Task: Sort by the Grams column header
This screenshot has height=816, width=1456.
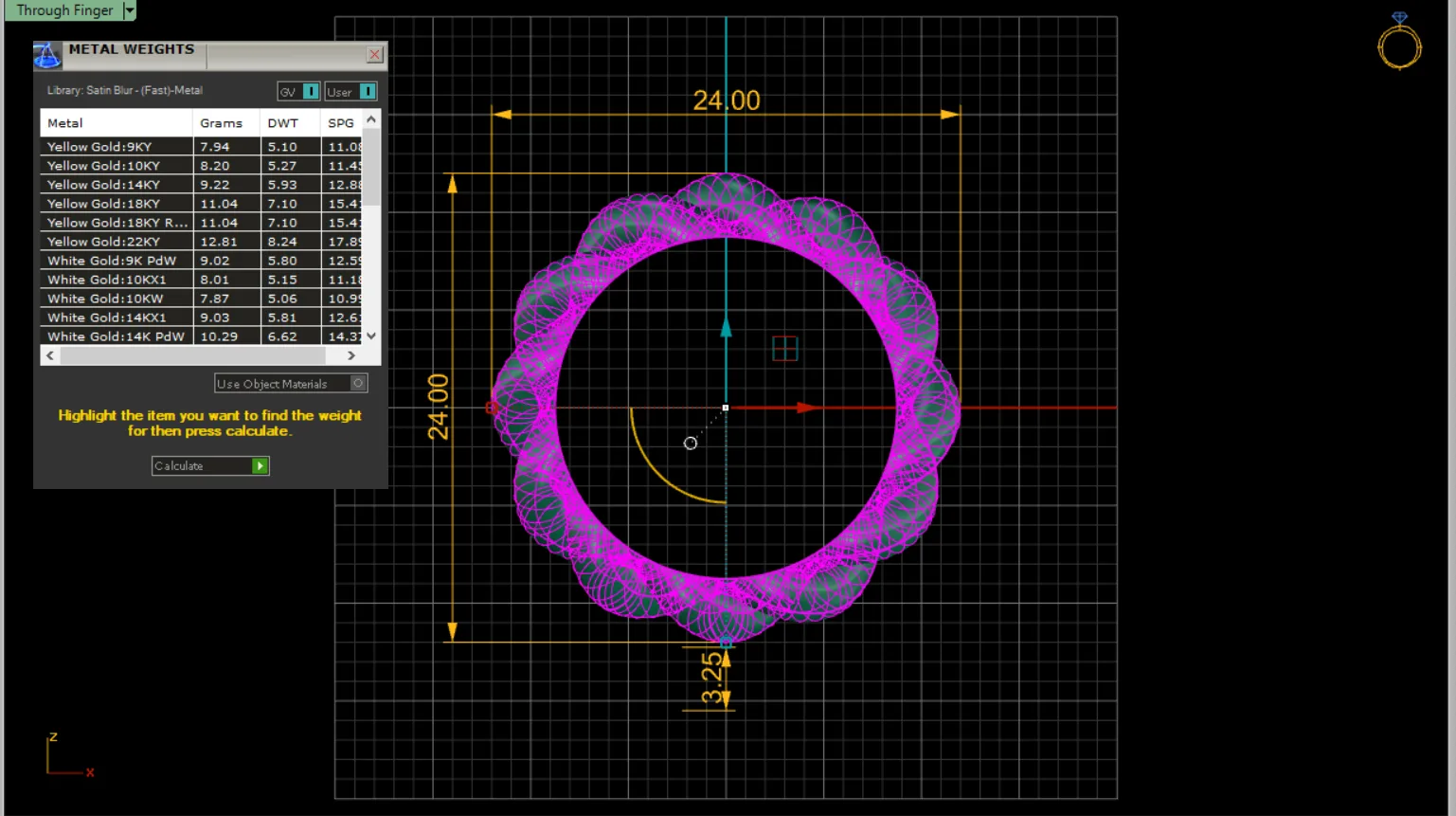Action: [x=226, y=123]
